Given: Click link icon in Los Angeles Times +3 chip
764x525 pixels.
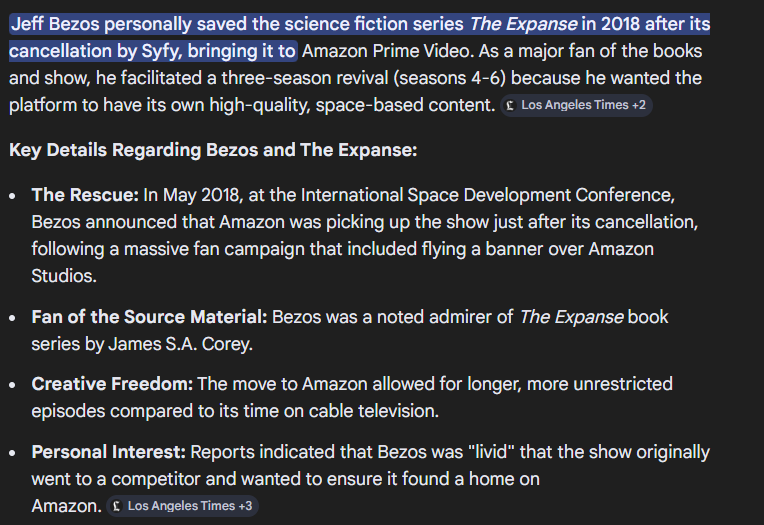Looking at the screenshot, I should coord(118,506).
